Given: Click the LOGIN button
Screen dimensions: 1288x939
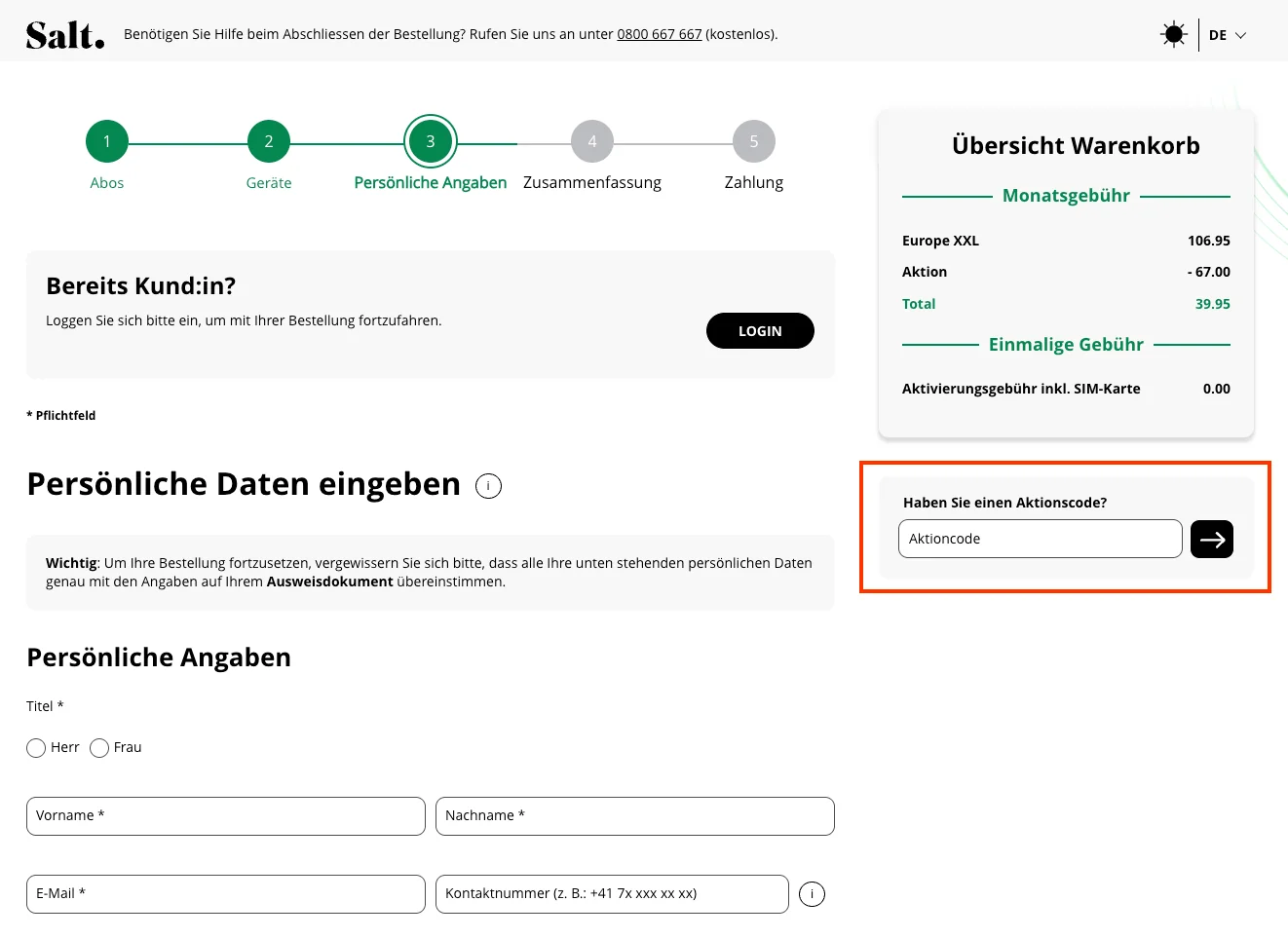Looking at the screenshot, I should click(x=760, y=331).
